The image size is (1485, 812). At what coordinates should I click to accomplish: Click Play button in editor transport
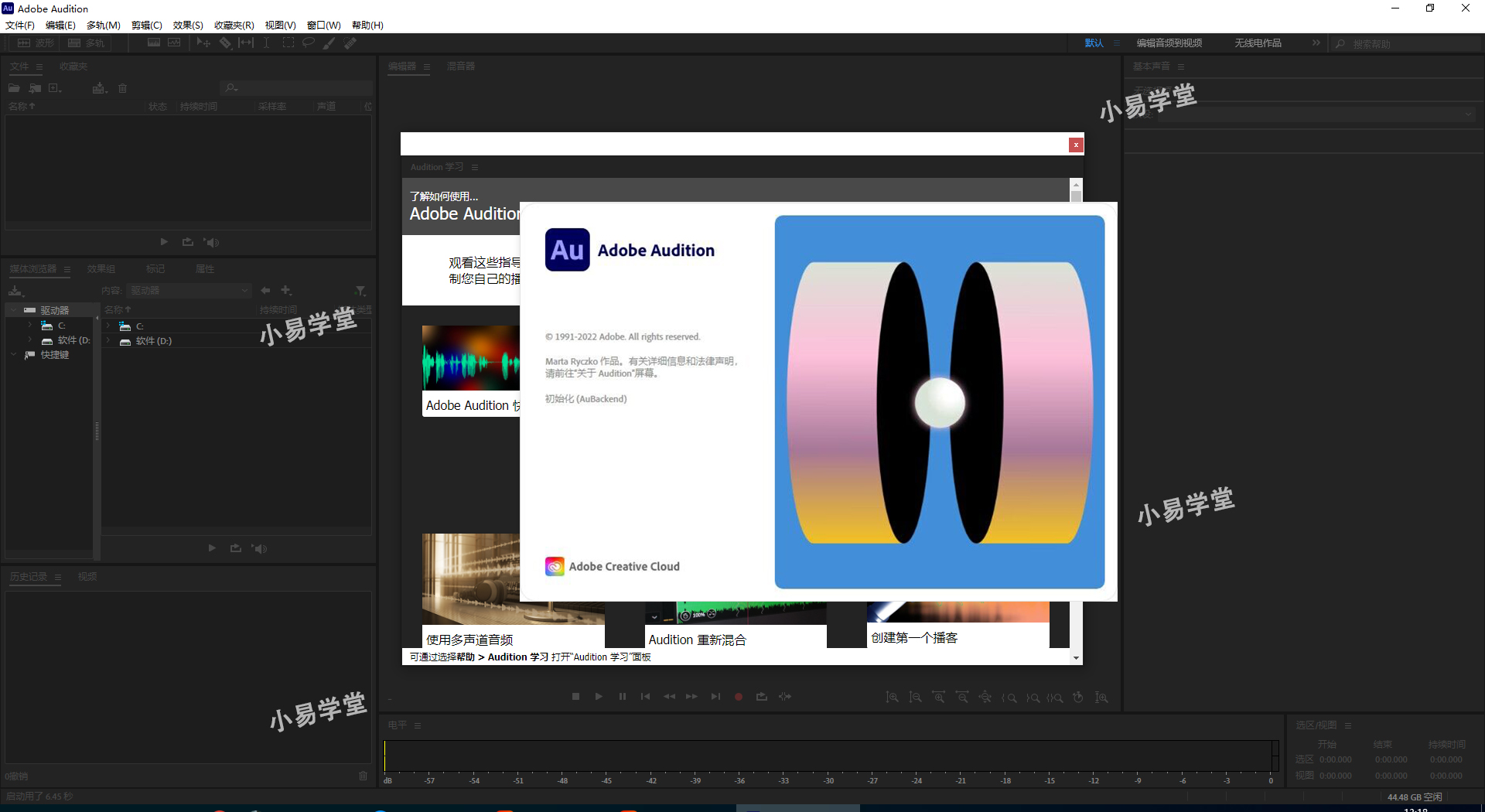(x=599, y=697)
